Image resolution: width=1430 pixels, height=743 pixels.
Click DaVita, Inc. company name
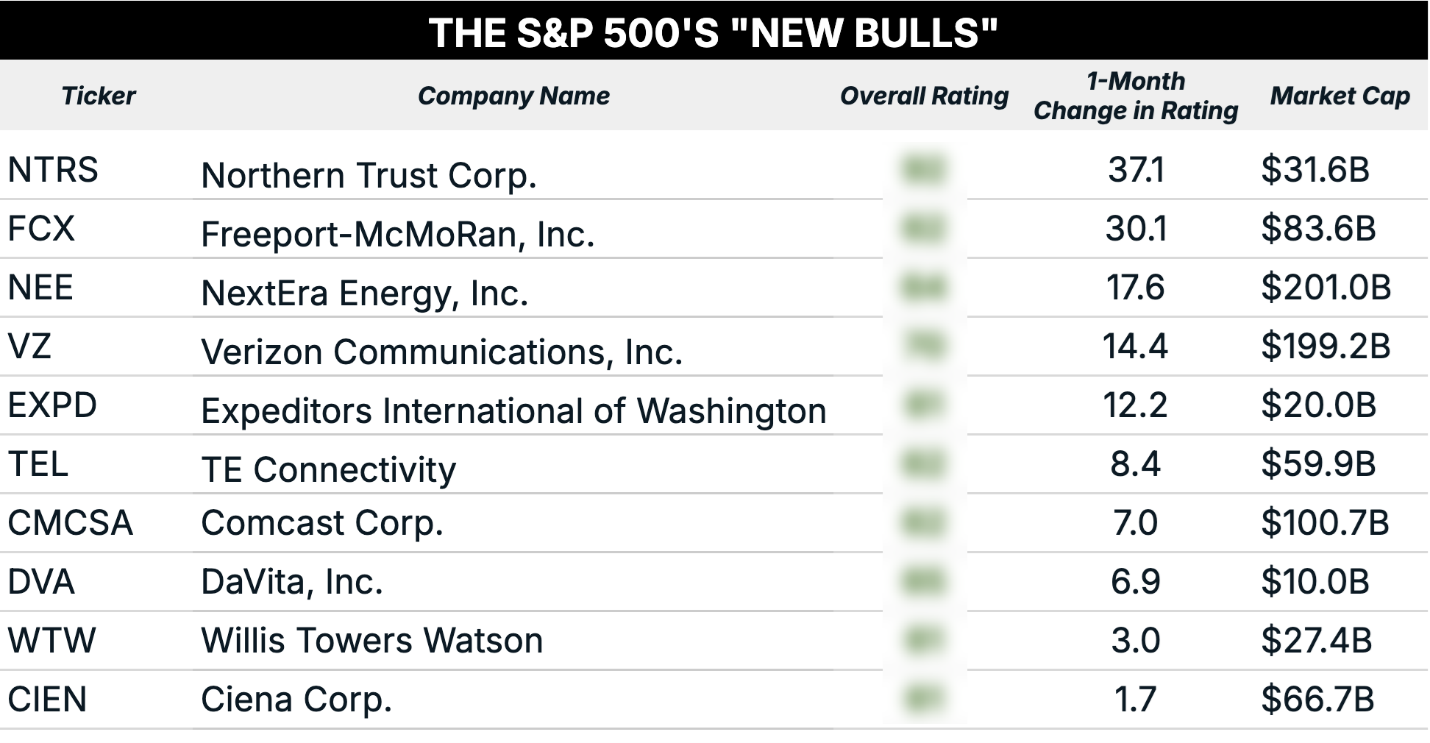[292, 581]
